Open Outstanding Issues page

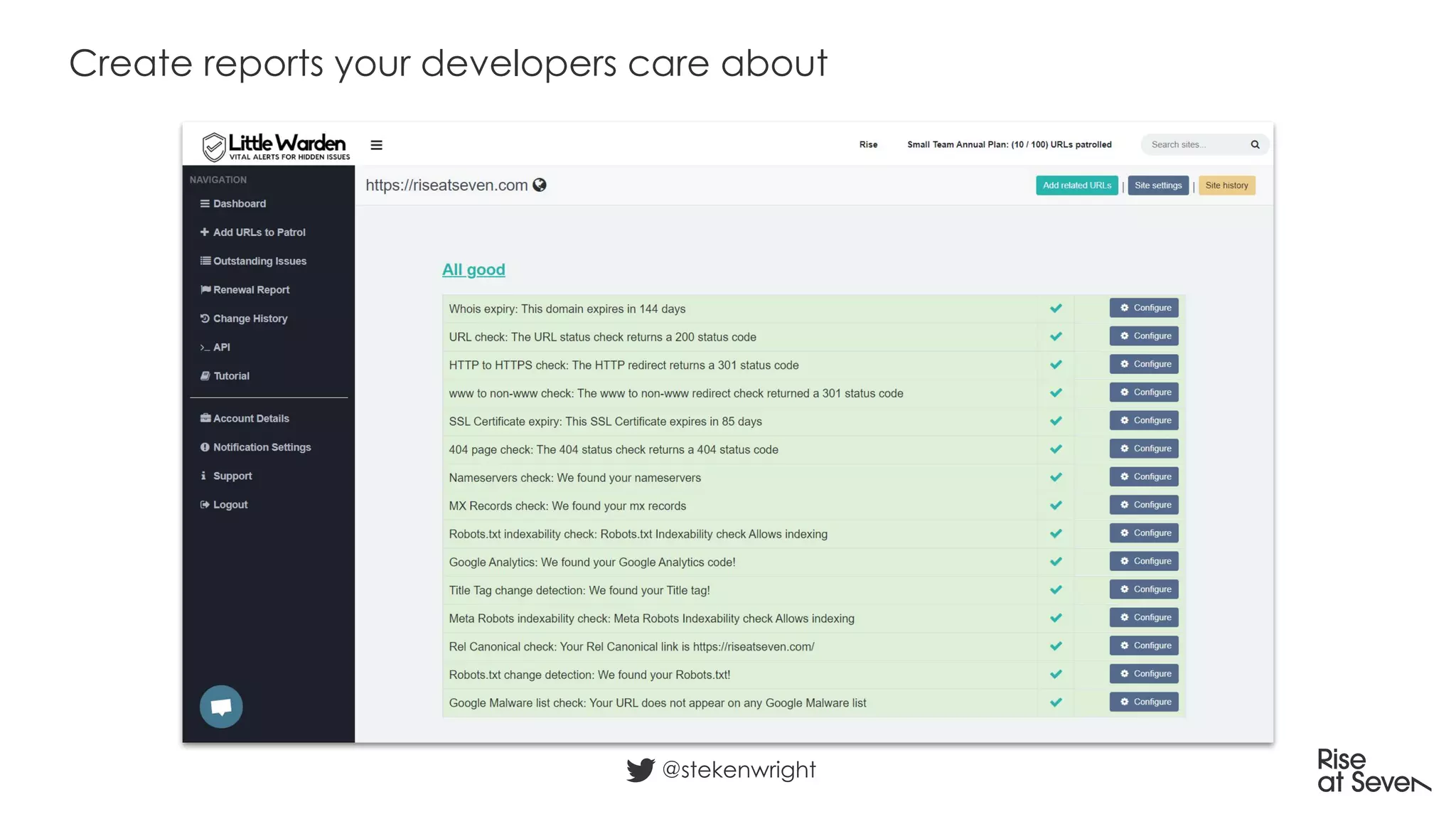pyautogui.click(x=253, y=261)
